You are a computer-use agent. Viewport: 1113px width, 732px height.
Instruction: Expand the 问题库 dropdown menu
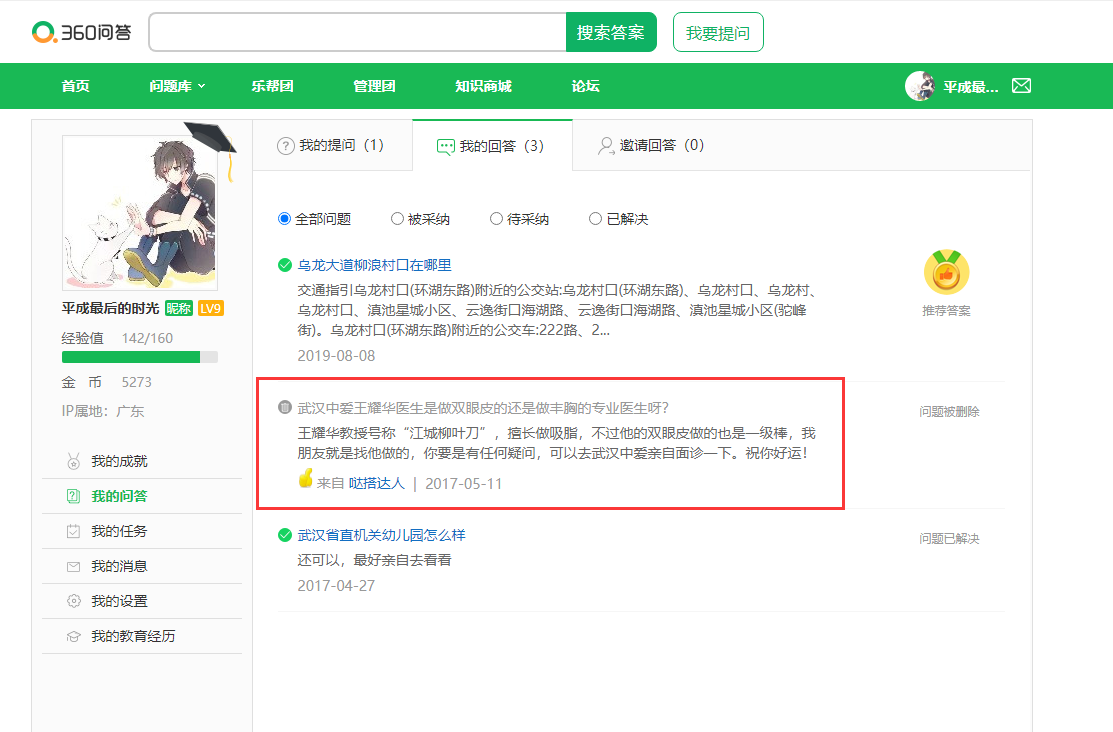(x=177, y=86)
